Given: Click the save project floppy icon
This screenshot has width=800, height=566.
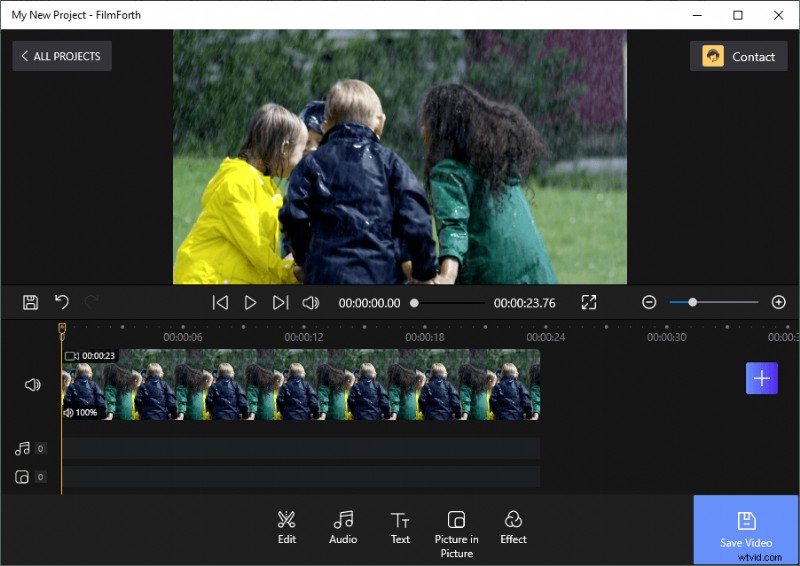Looking at the screenshot, I should [30, 303].
